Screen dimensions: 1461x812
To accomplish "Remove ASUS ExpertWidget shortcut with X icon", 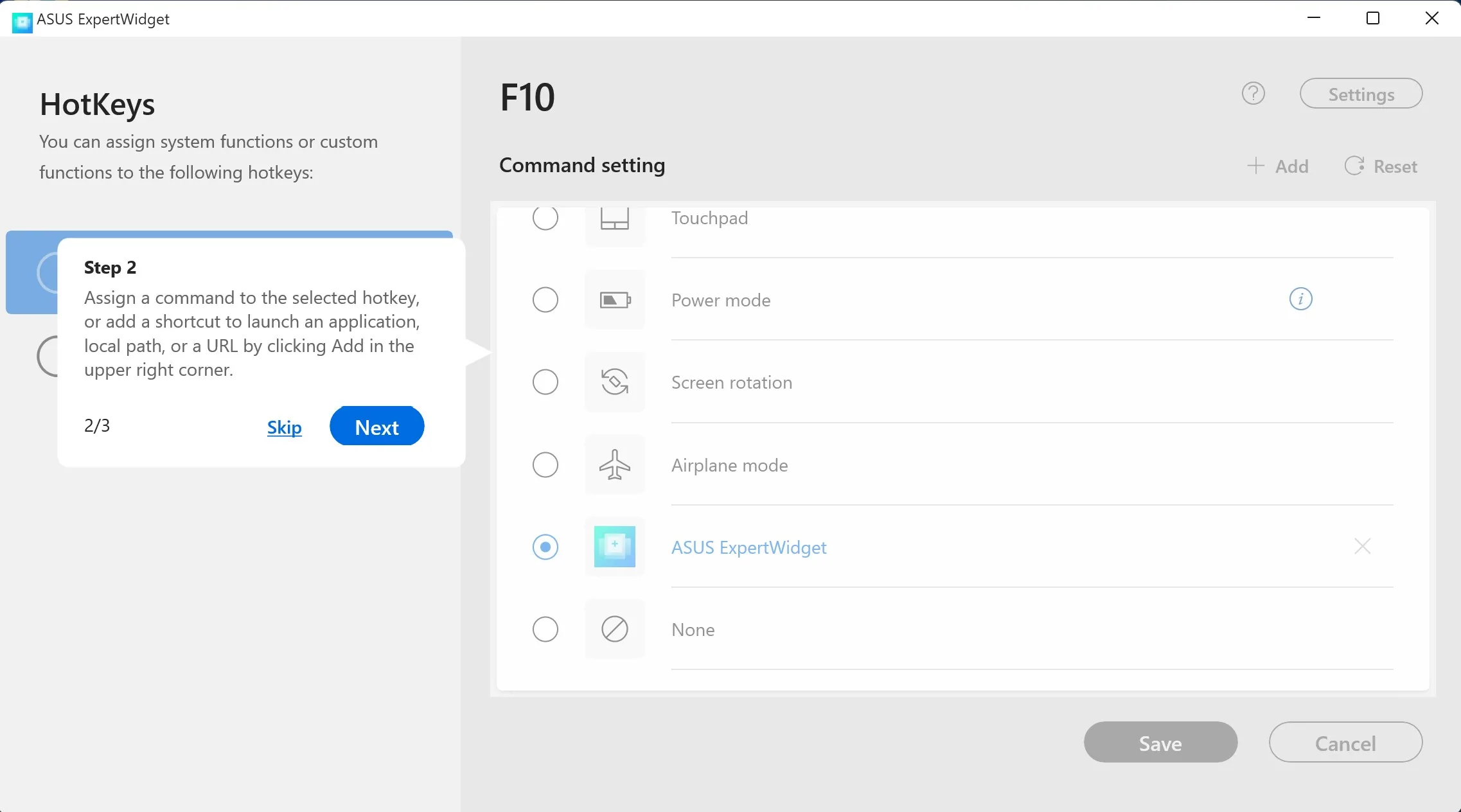I will (1363, 547).
